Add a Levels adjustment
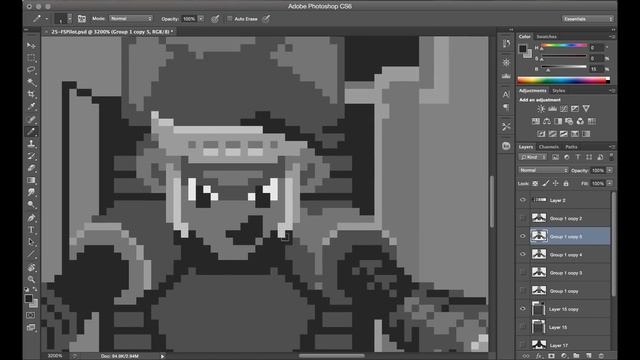This screenshot has width=640, height=360. click(552, 109)
